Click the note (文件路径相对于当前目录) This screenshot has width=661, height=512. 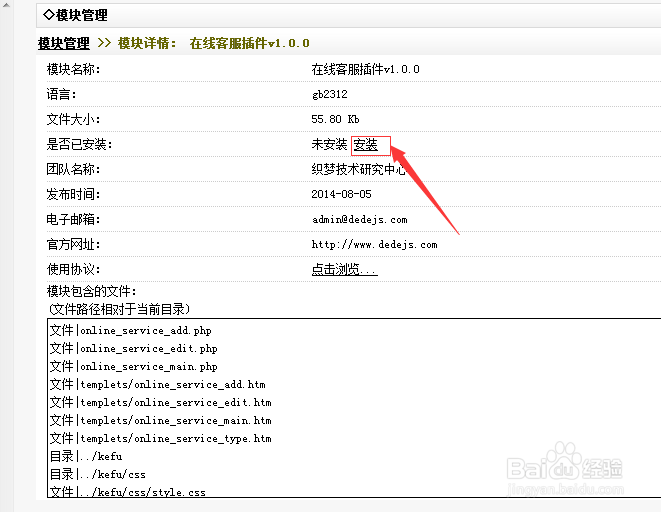119,309
